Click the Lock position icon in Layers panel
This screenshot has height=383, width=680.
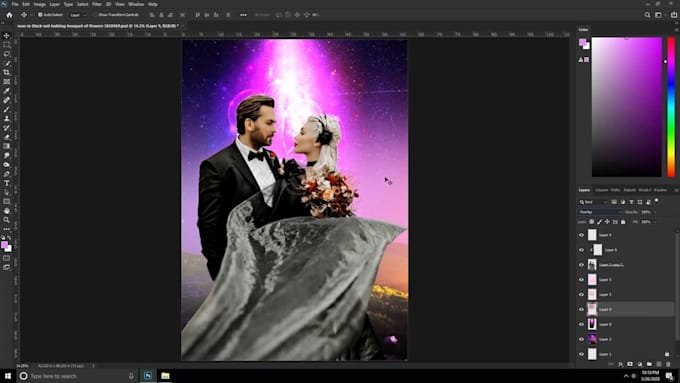tap(607, 222)
